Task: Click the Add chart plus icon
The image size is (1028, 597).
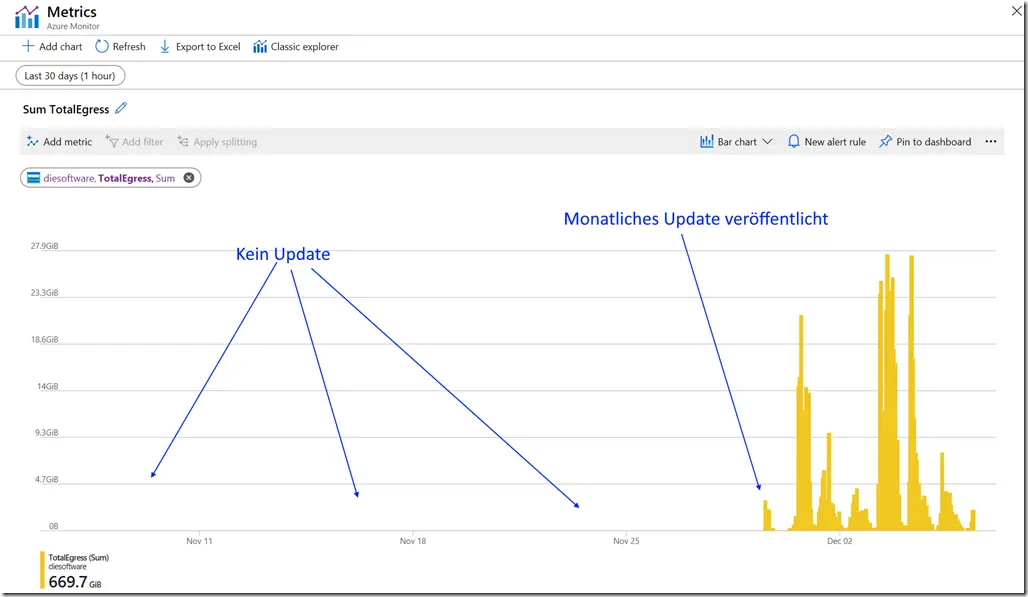Action: 28,47
